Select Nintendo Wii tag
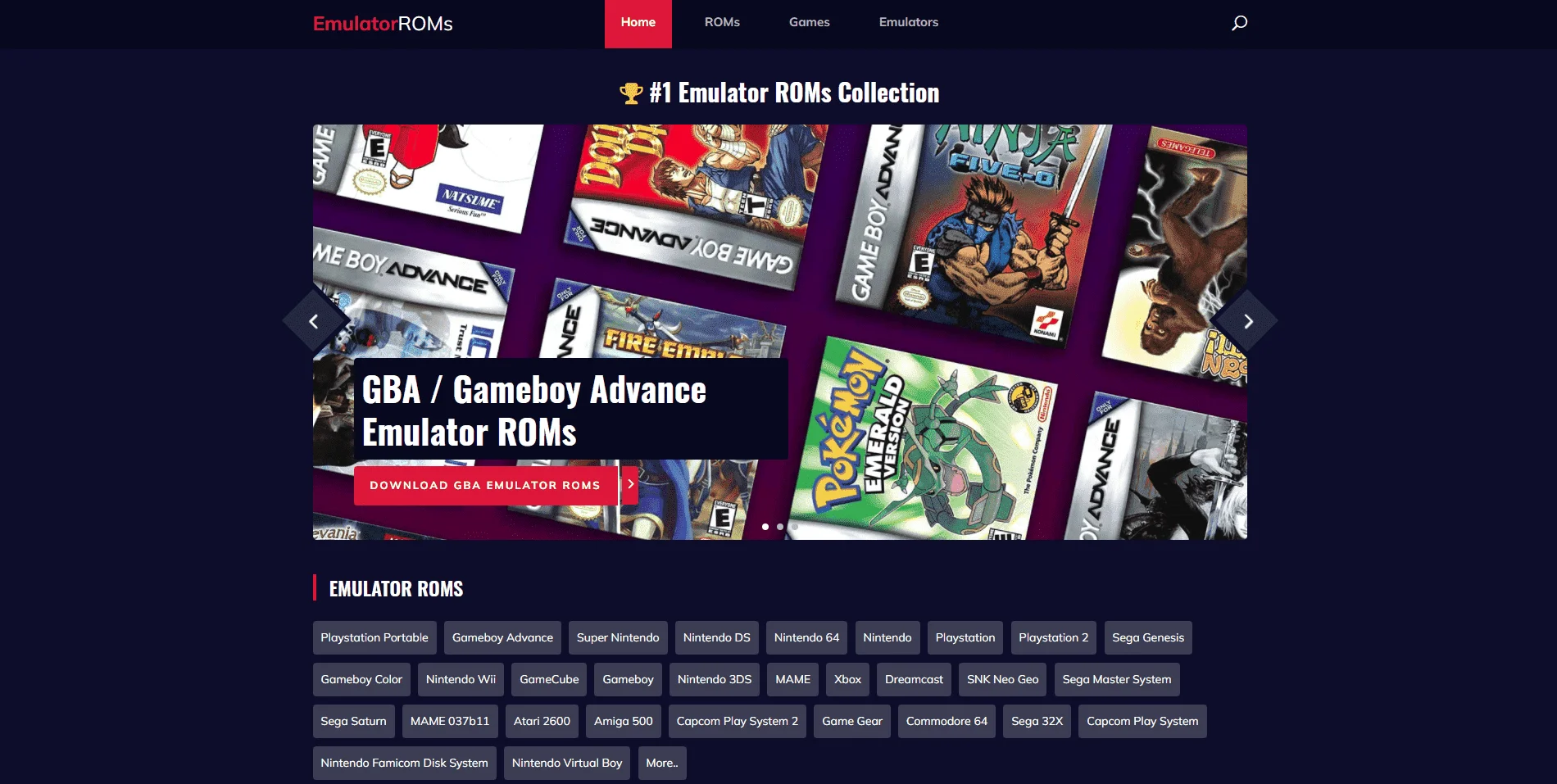 point(461,679)
